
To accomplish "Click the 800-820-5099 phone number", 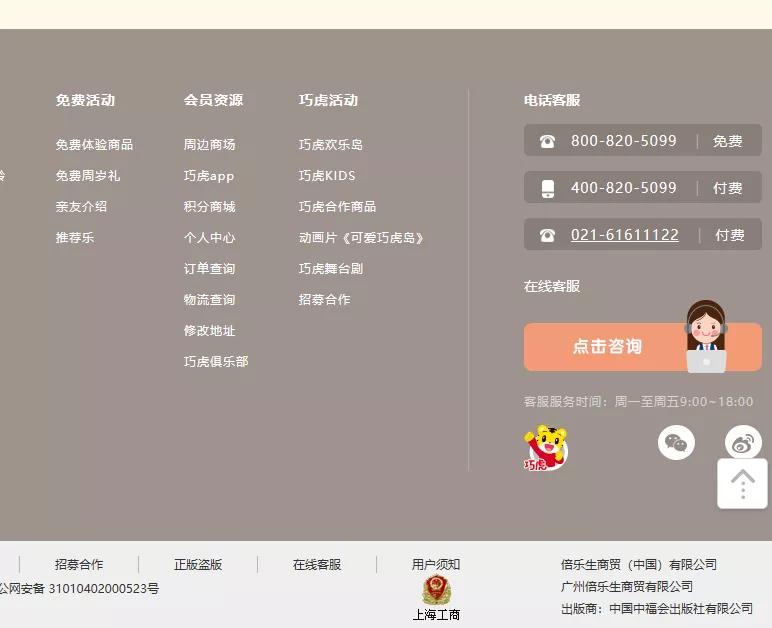I will 623,141.
